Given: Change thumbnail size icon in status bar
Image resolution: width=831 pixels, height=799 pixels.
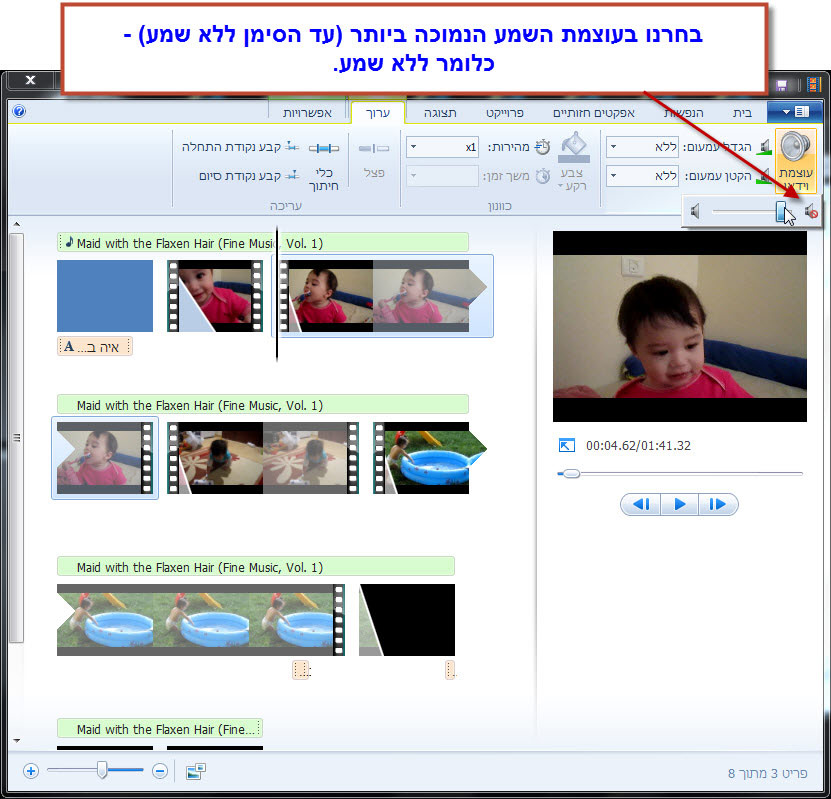Looking at the screenshot, I should pos(196,771).
